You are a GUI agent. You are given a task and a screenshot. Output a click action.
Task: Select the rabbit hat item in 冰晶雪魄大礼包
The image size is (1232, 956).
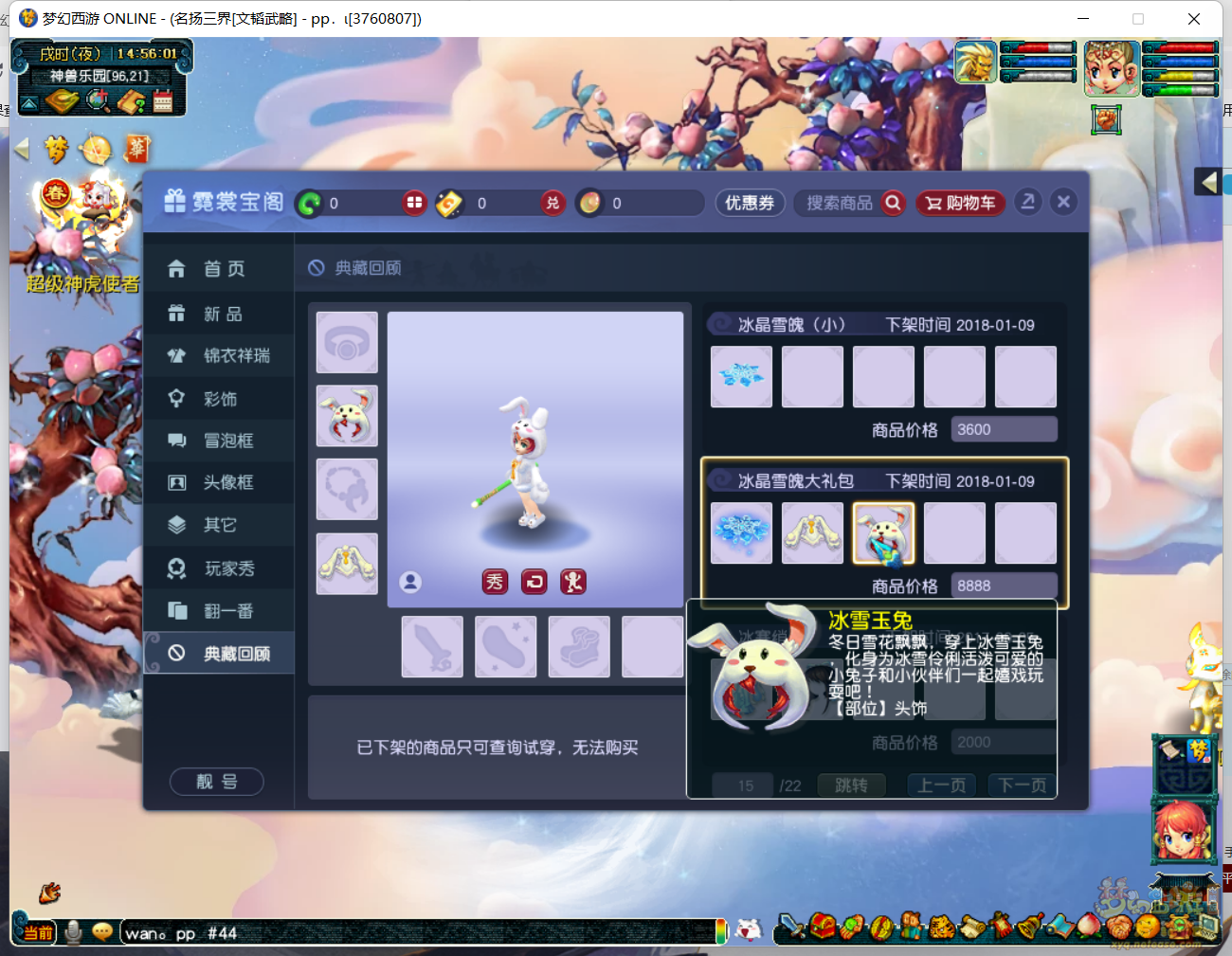pos(883,532)
